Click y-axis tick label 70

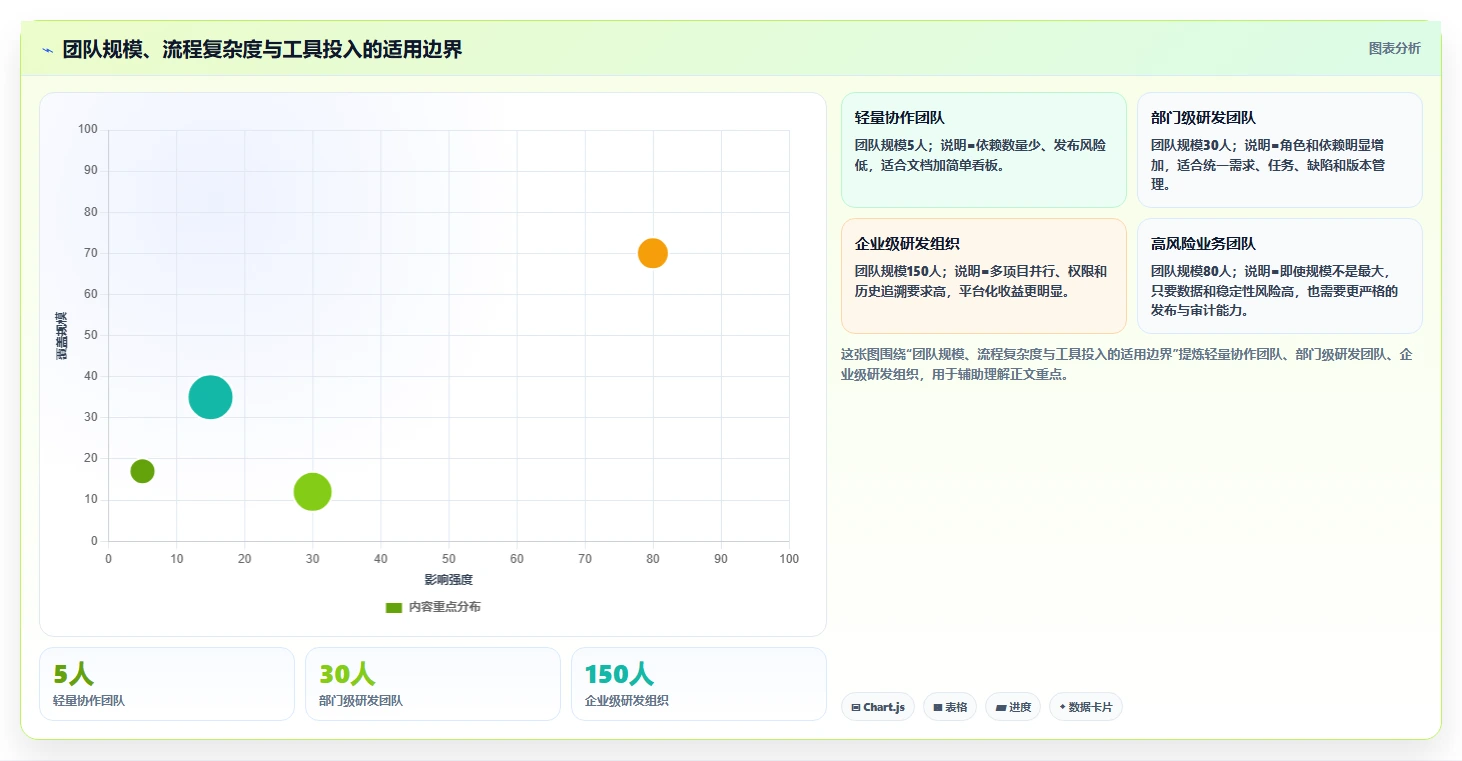tap(91, 253)
